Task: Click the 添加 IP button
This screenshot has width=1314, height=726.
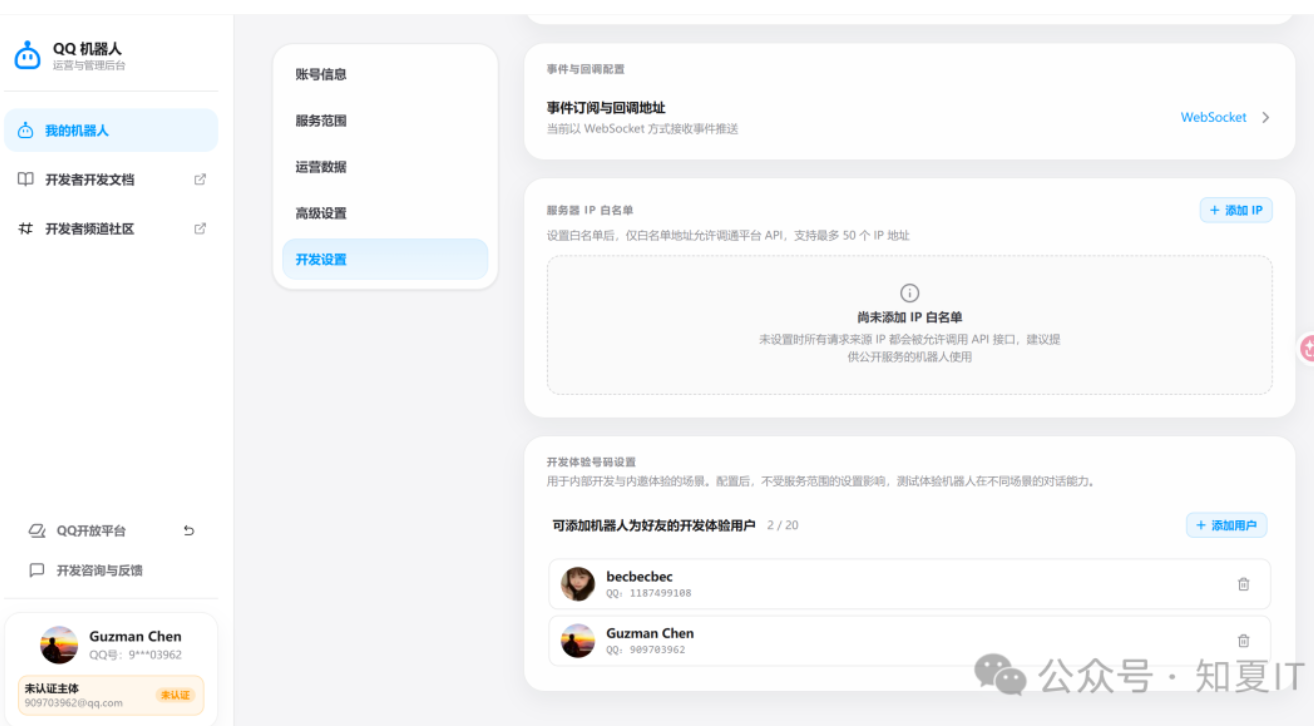Action: (x=1236, y=210)
